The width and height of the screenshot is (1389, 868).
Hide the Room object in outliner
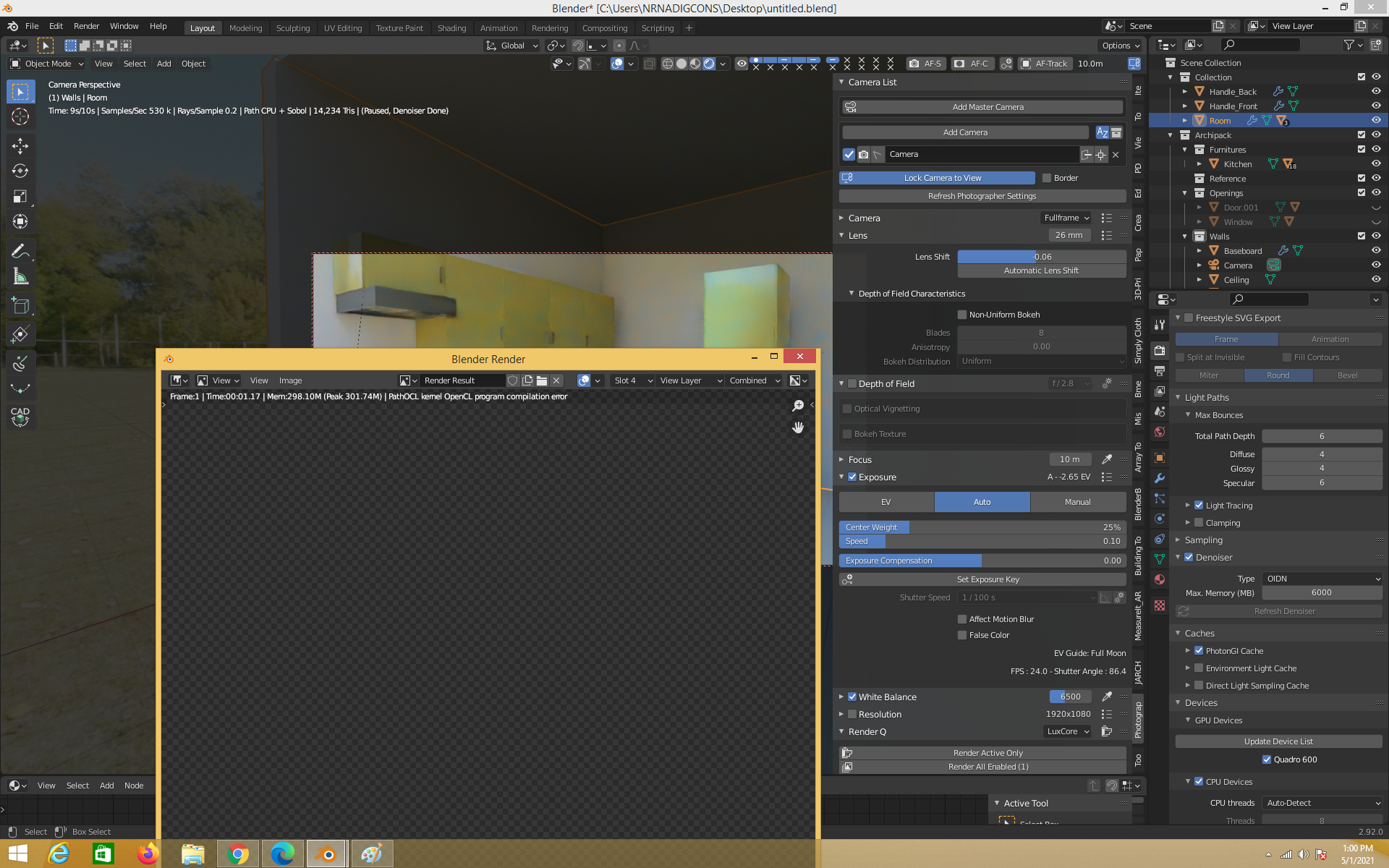[1376, 121]
